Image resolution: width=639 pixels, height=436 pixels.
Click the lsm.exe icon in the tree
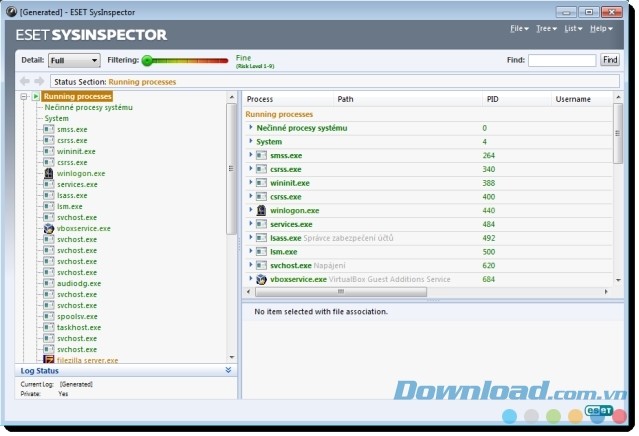tap(48, 206)
